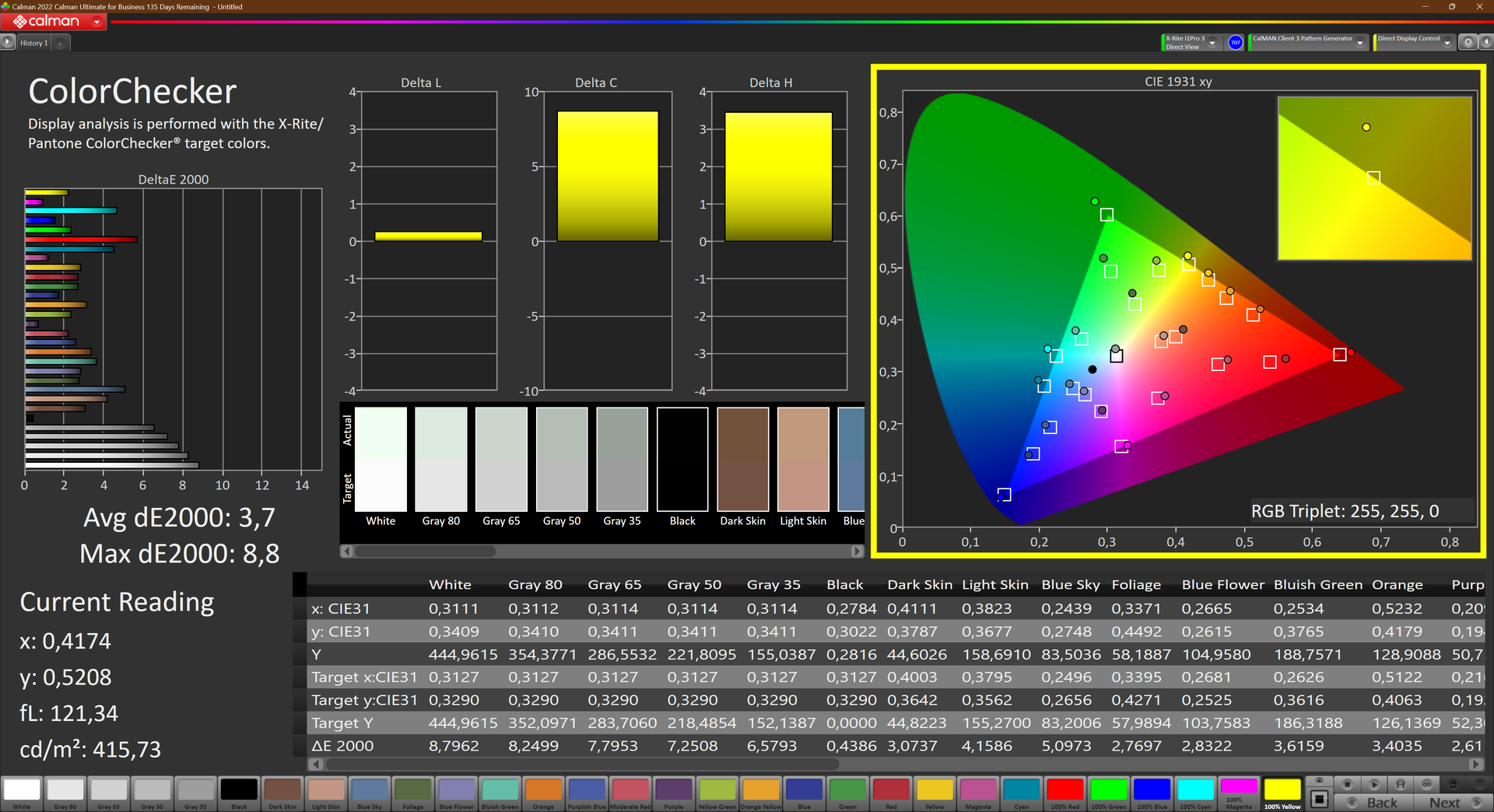Screen dimensions: 1494x812
Task: Expand the Direct Display Control dropdown
Action: tap(1447, 44)
